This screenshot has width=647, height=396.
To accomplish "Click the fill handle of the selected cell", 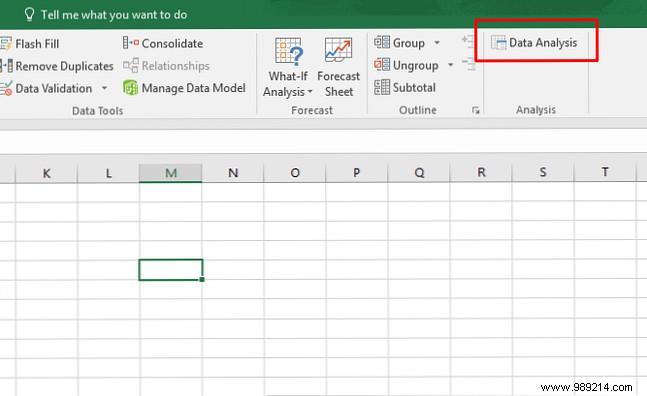I will [202, 280].
